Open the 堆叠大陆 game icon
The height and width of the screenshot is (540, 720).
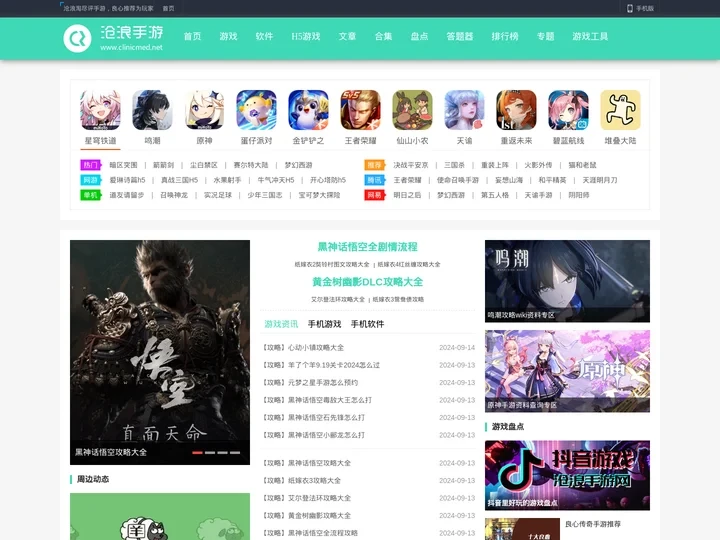pos(620,110)
